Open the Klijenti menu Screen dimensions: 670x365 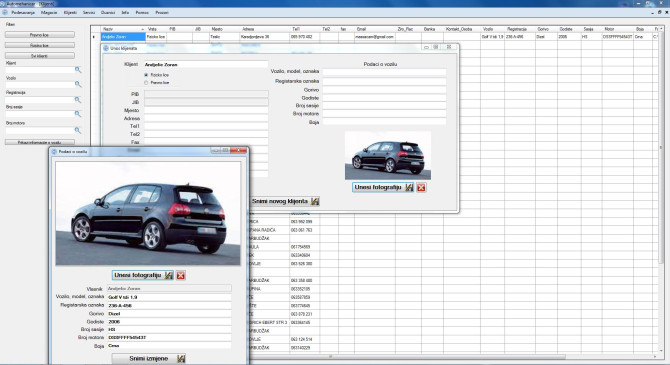[x=70, y=12]
